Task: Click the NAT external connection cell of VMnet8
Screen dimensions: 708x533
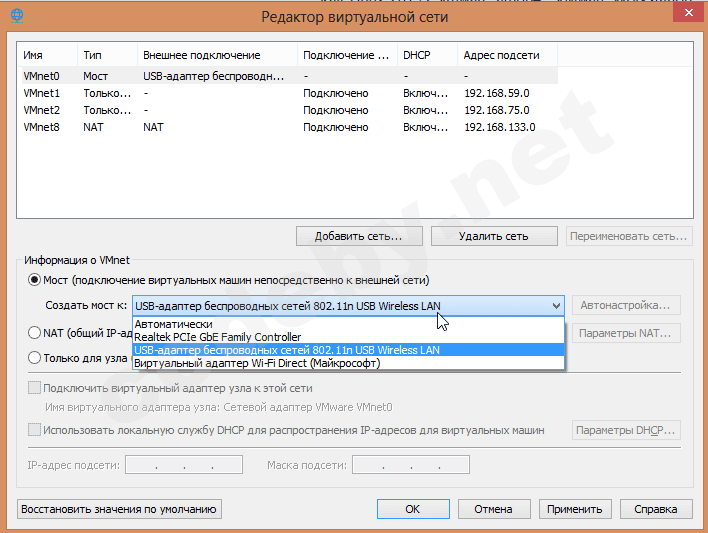Action: coord(153,127)
